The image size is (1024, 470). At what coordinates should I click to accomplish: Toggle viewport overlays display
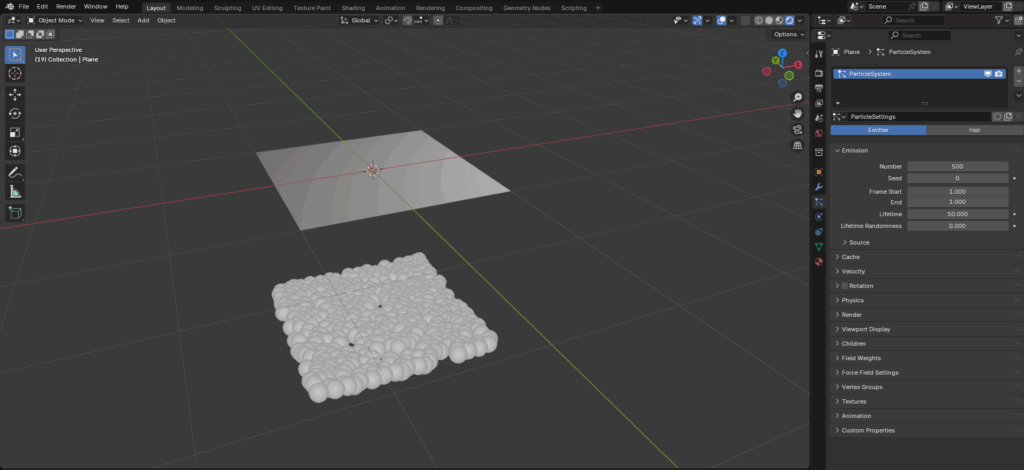721,20
